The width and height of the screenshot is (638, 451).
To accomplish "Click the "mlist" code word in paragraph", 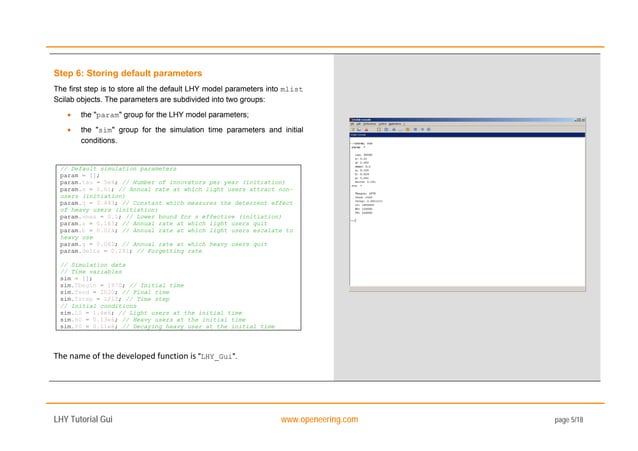I will click(291, 89).
